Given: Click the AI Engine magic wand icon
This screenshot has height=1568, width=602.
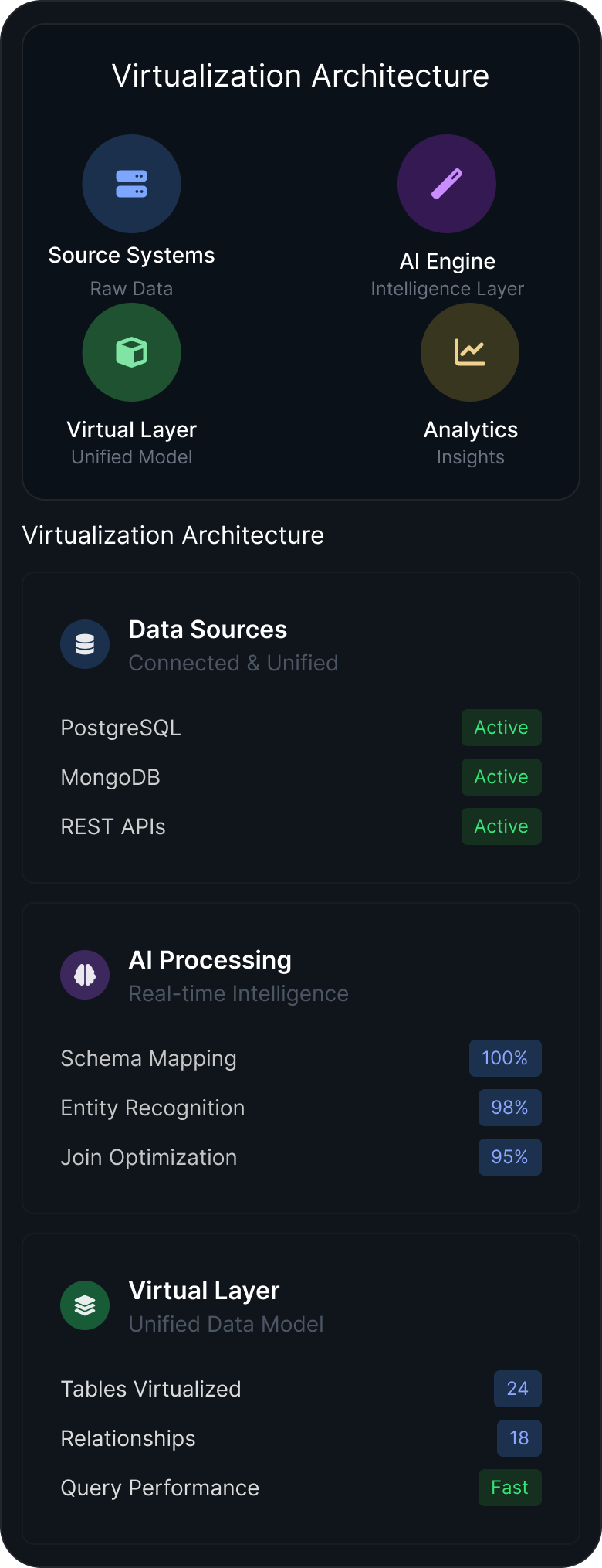Looking at the screenshot, I should [446, 184].
